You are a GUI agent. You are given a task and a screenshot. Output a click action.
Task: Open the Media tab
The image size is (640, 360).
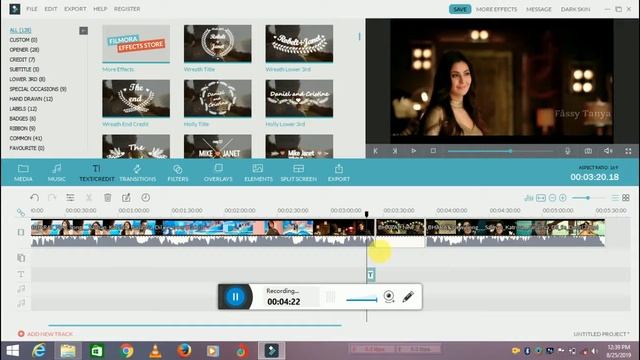pos(23,173)
